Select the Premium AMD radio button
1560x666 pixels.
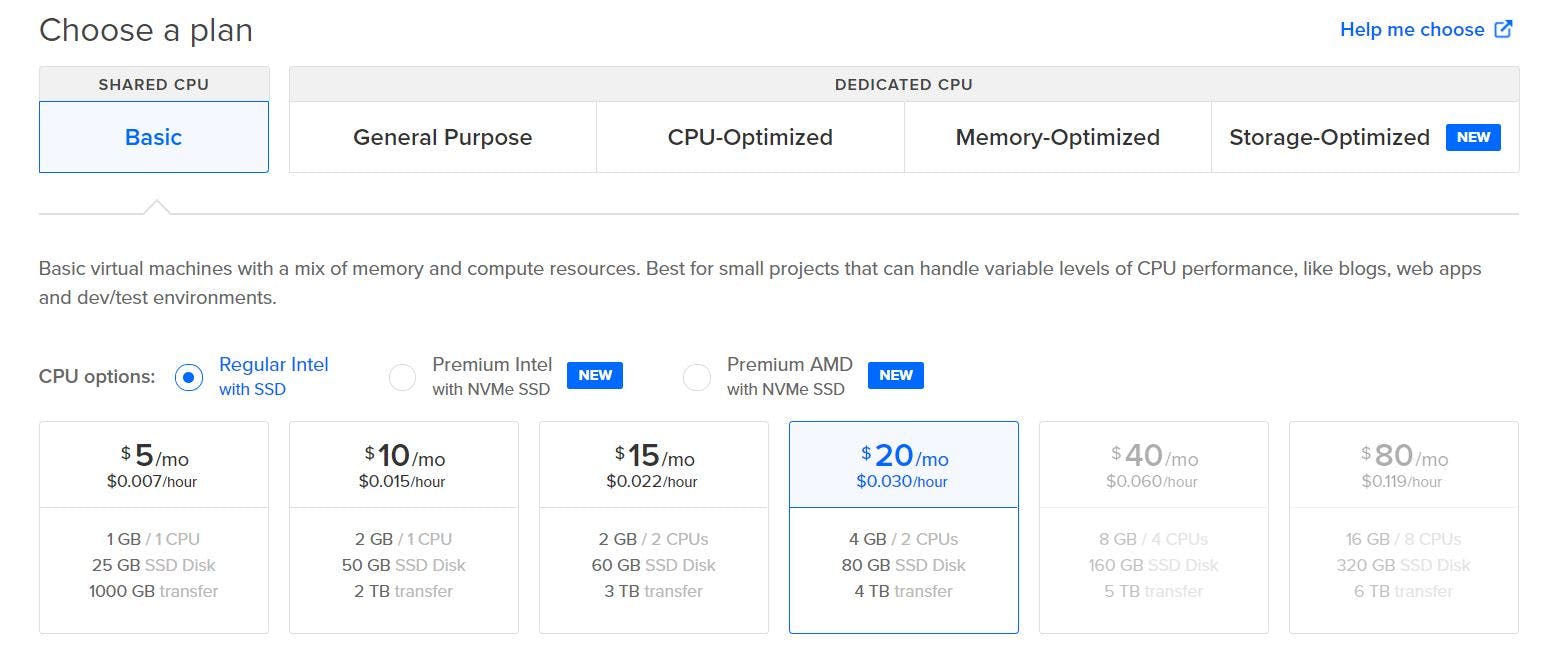[696, 377]
